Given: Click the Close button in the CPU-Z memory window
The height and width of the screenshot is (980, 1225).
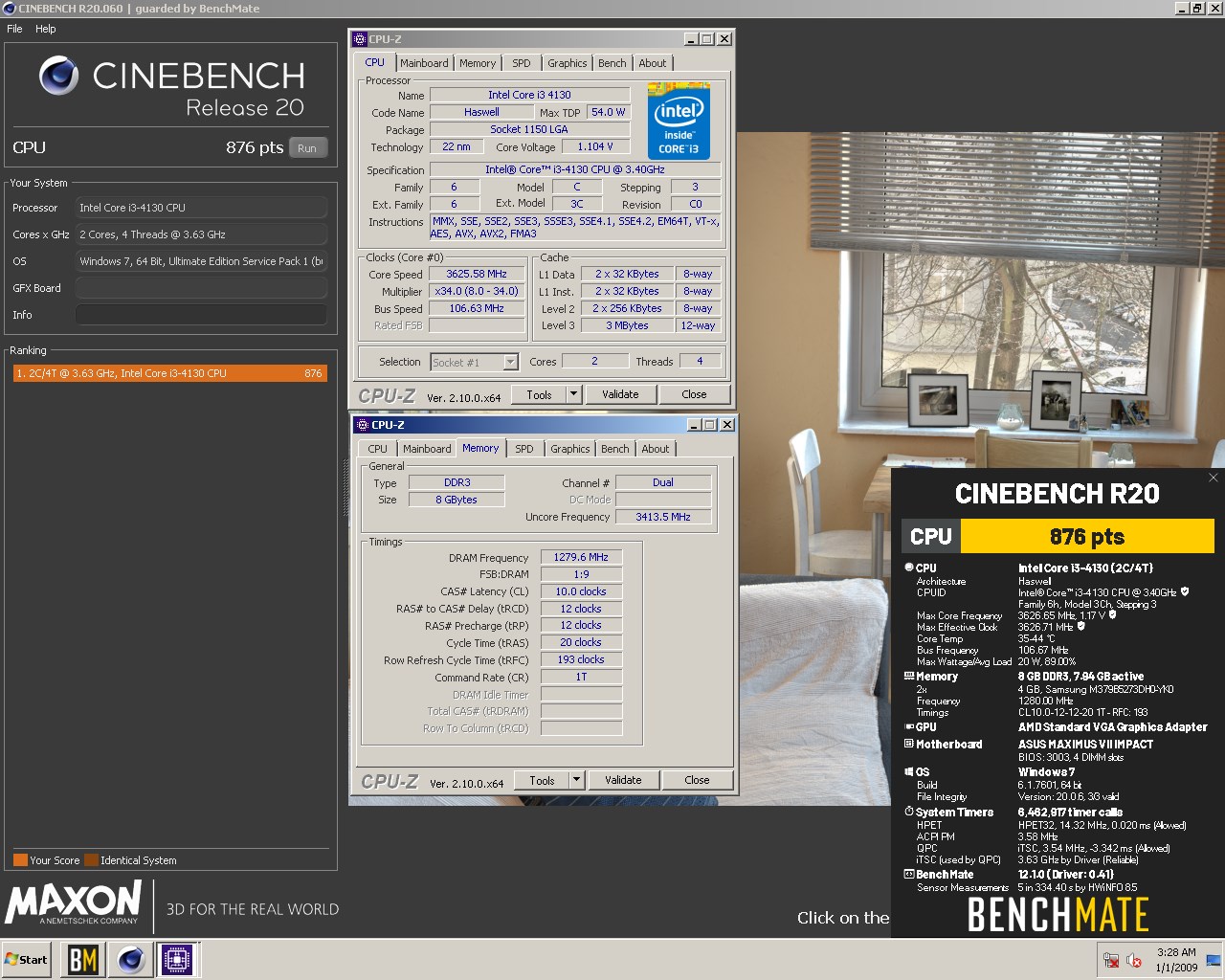Looking at the screenshot, I should (697, 780).
